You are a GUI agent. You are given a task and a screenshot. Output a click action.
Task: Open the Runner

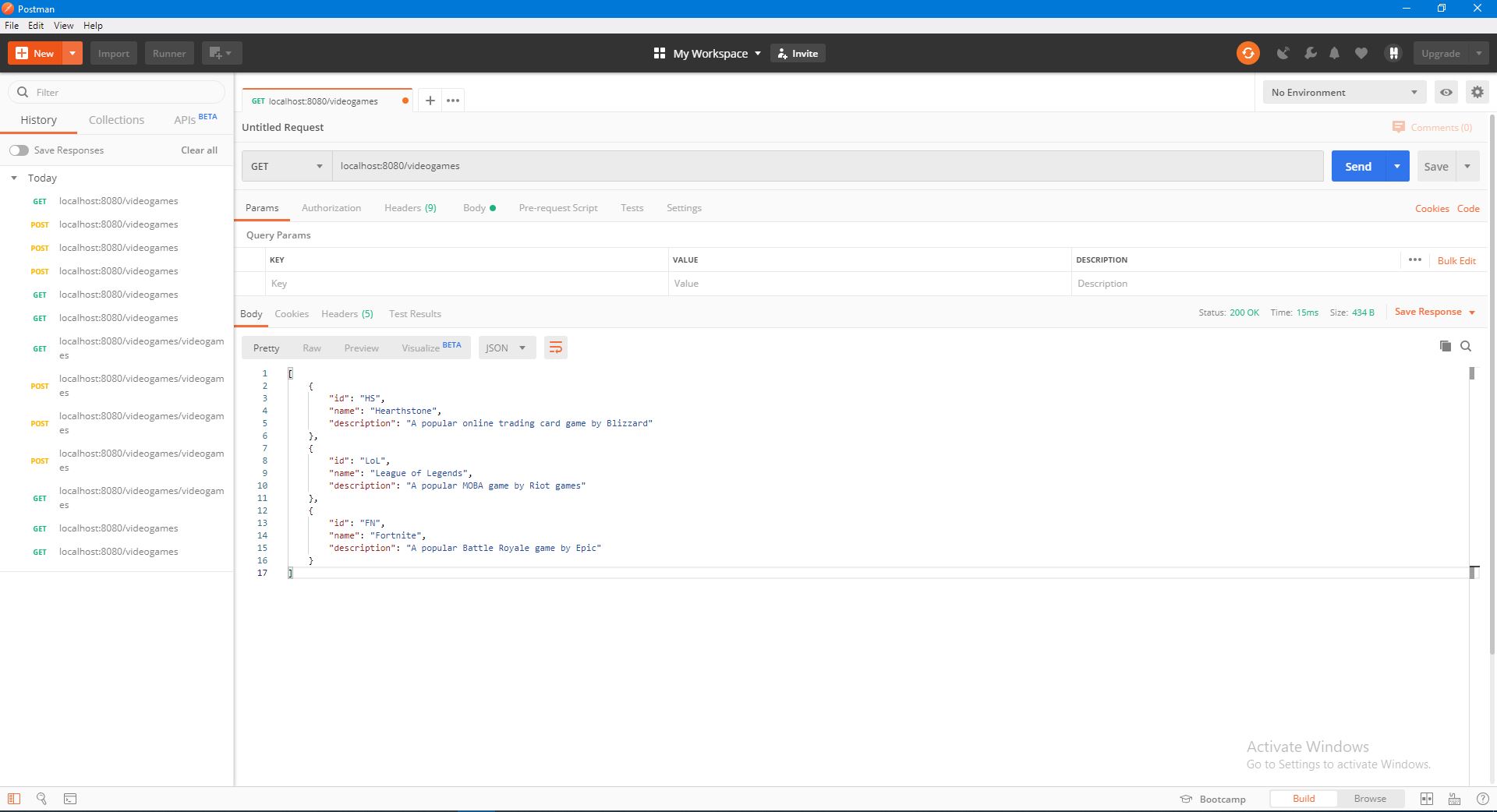point(169,53)
